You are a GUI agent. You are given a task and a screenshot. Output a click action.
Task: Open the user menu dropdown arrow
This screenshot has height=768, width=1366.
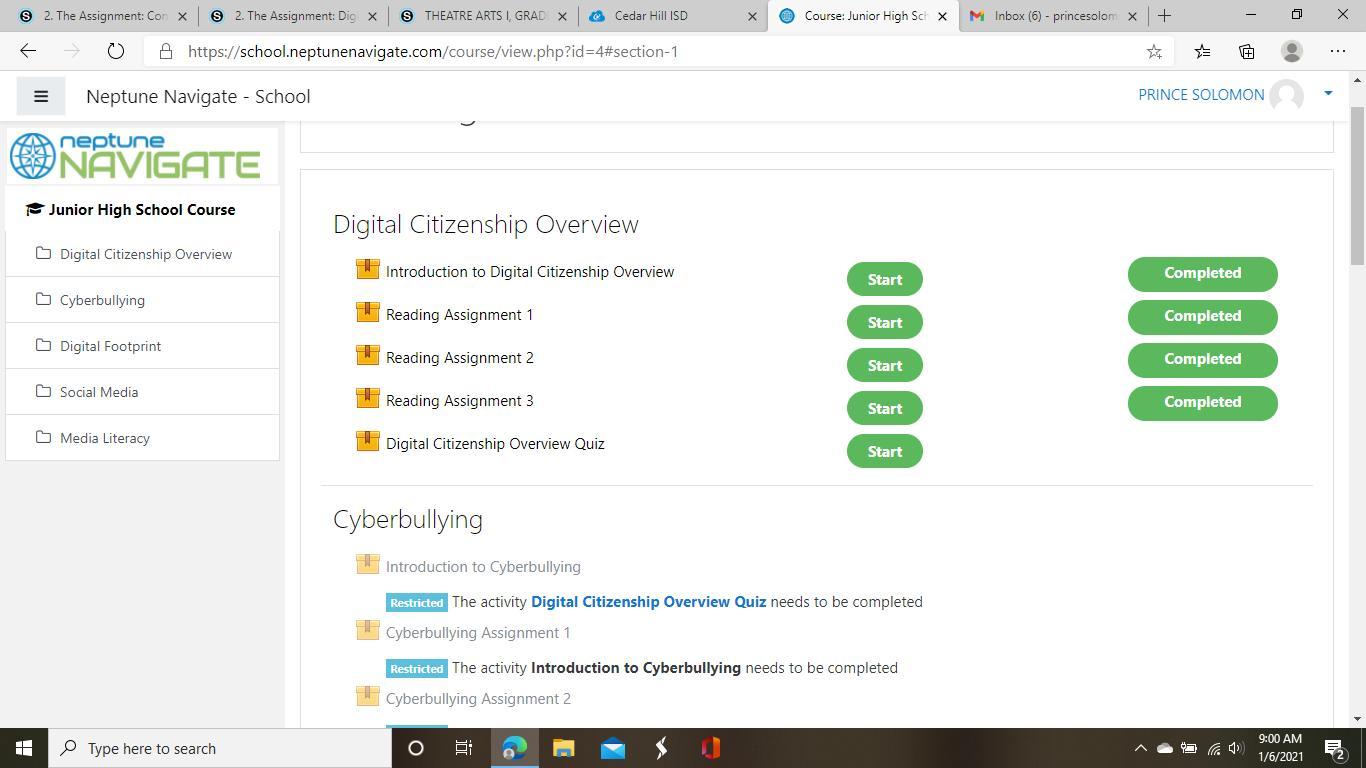tap(1328, 93)
